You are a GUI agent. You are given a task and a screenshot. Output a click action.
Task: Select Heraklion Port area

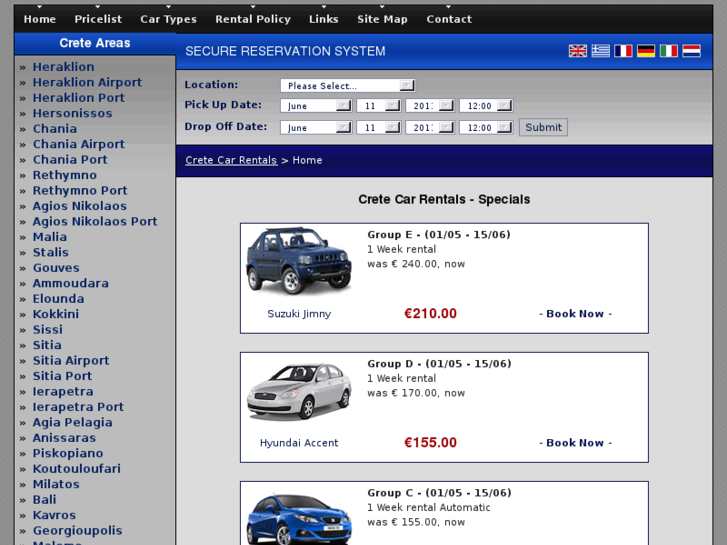78,98
